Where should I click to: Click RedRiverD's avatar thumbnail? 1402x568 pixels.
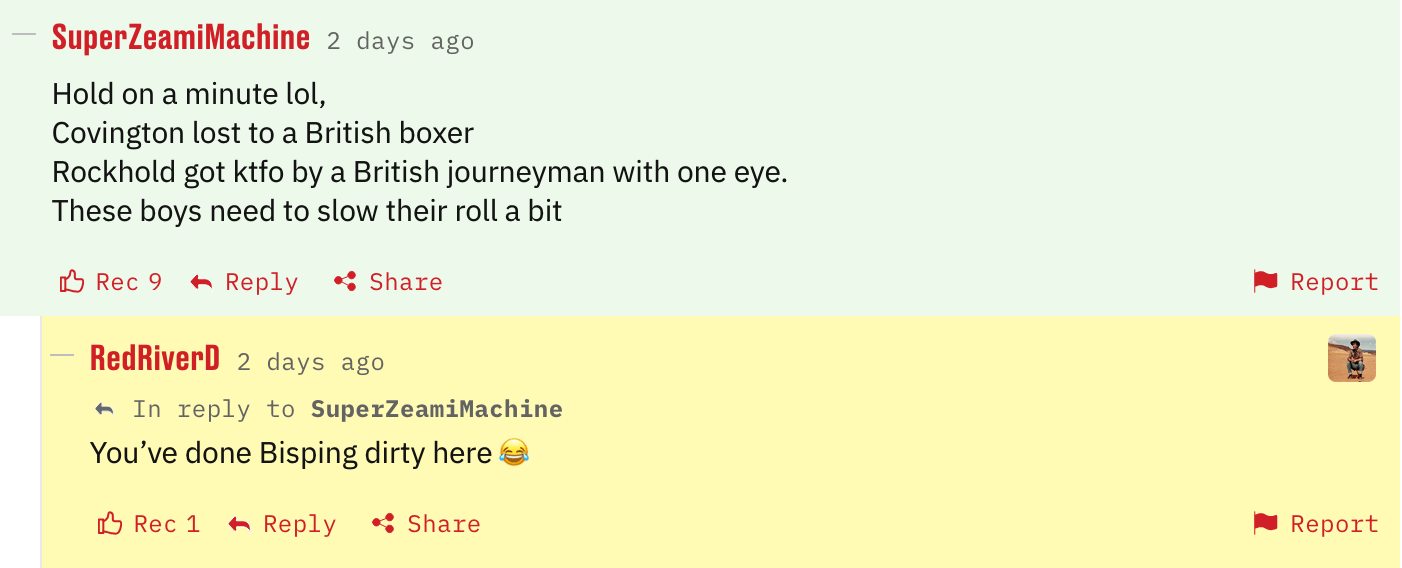coord(1351,358)
